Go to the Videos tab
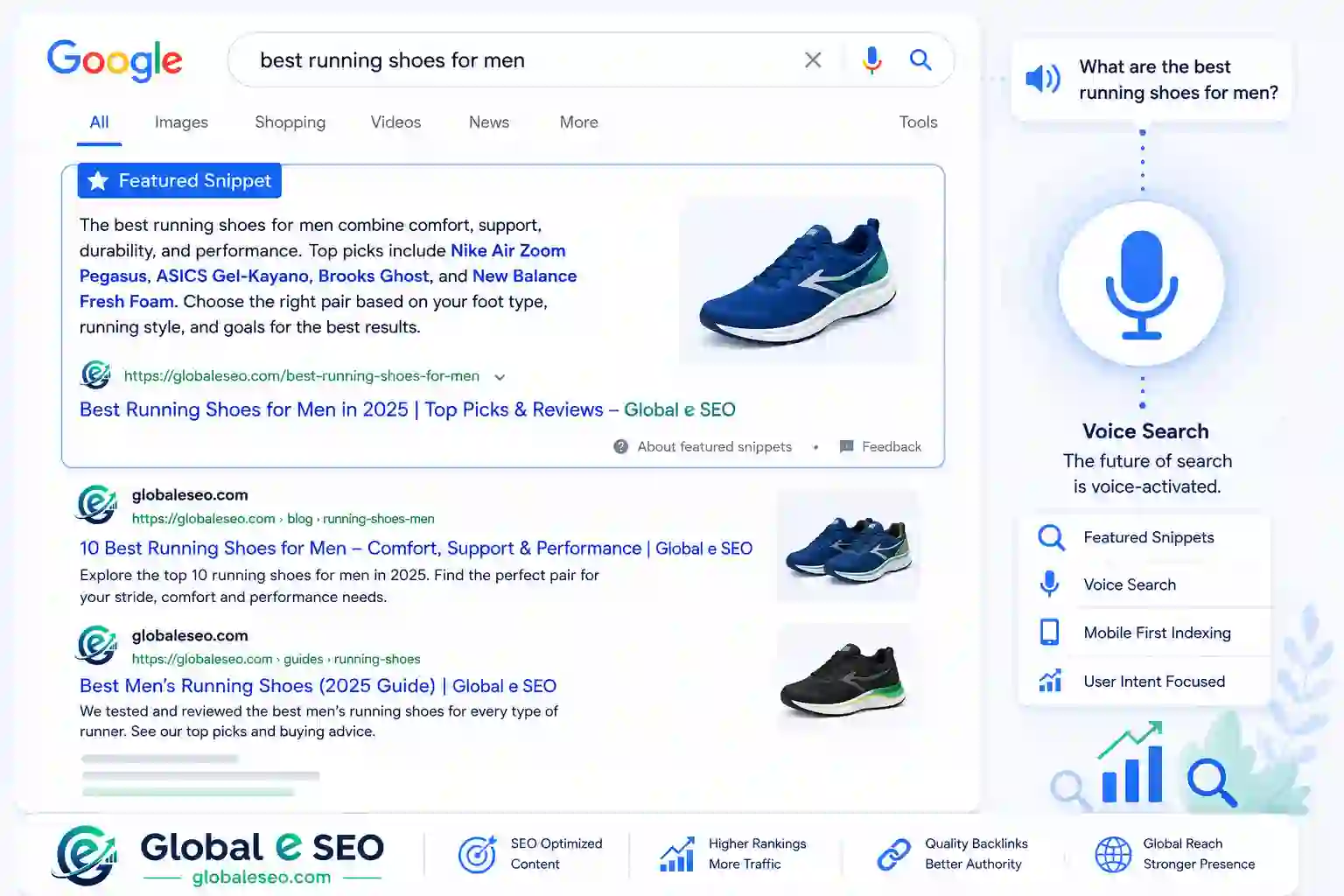Viewport: 1344px width, 896px height. (x=395, y=122)
